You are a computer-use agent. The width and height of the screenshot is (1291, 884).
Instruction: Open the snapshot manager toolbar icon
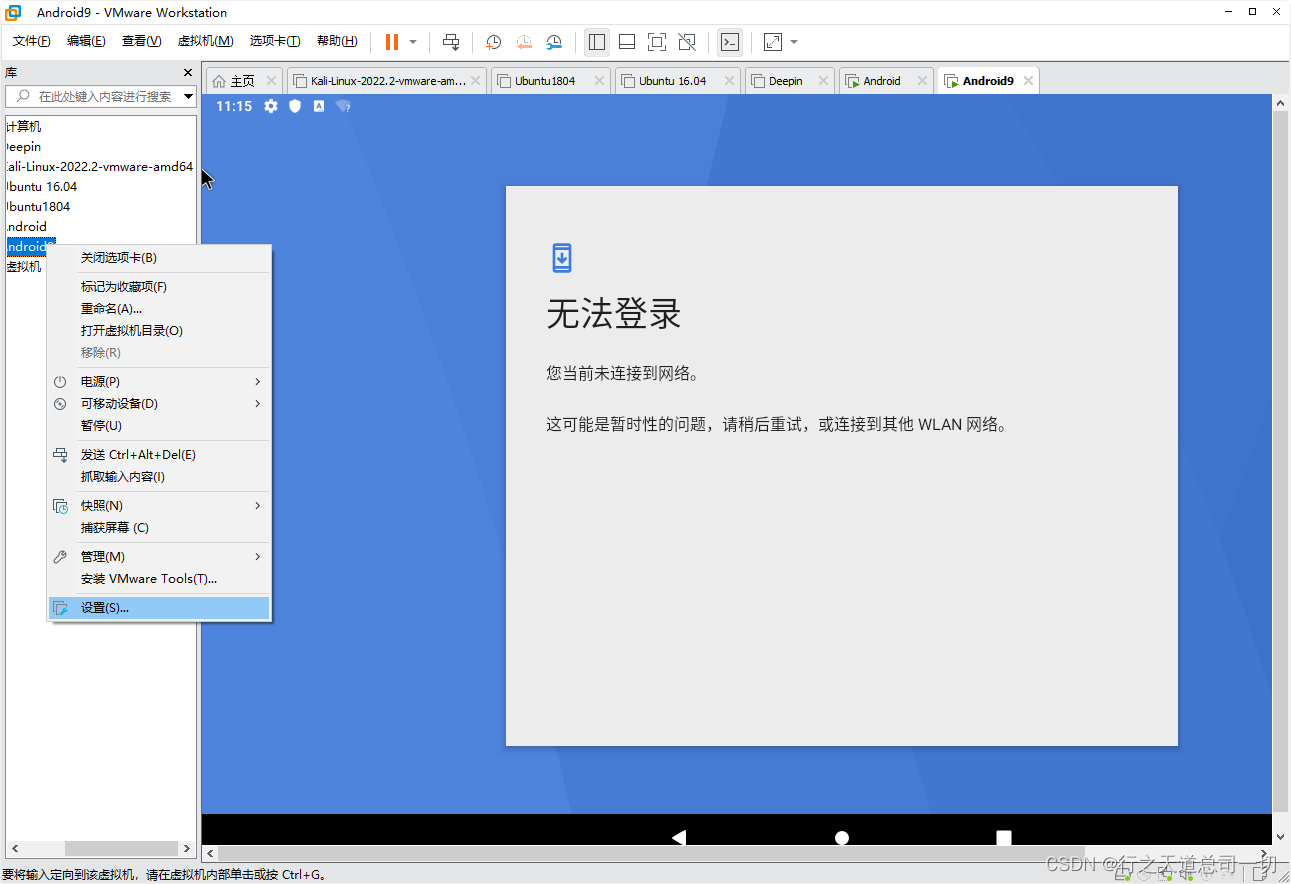click(x=554, y=42)
